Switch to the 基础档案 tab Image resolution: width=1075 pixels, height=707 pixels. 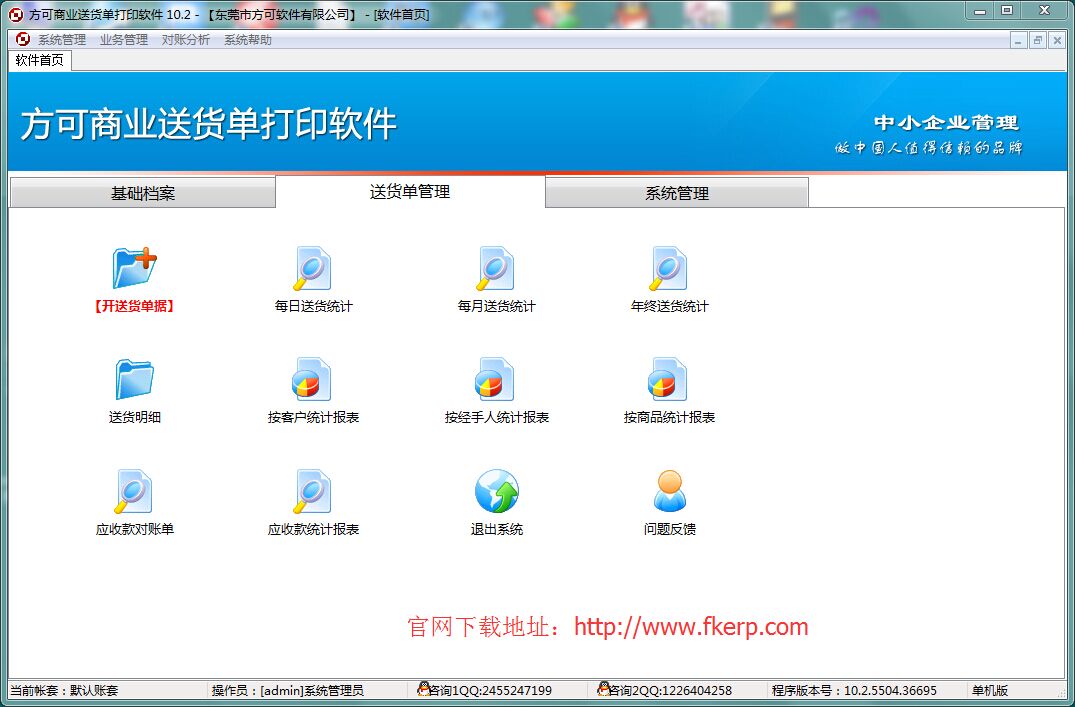143,193
